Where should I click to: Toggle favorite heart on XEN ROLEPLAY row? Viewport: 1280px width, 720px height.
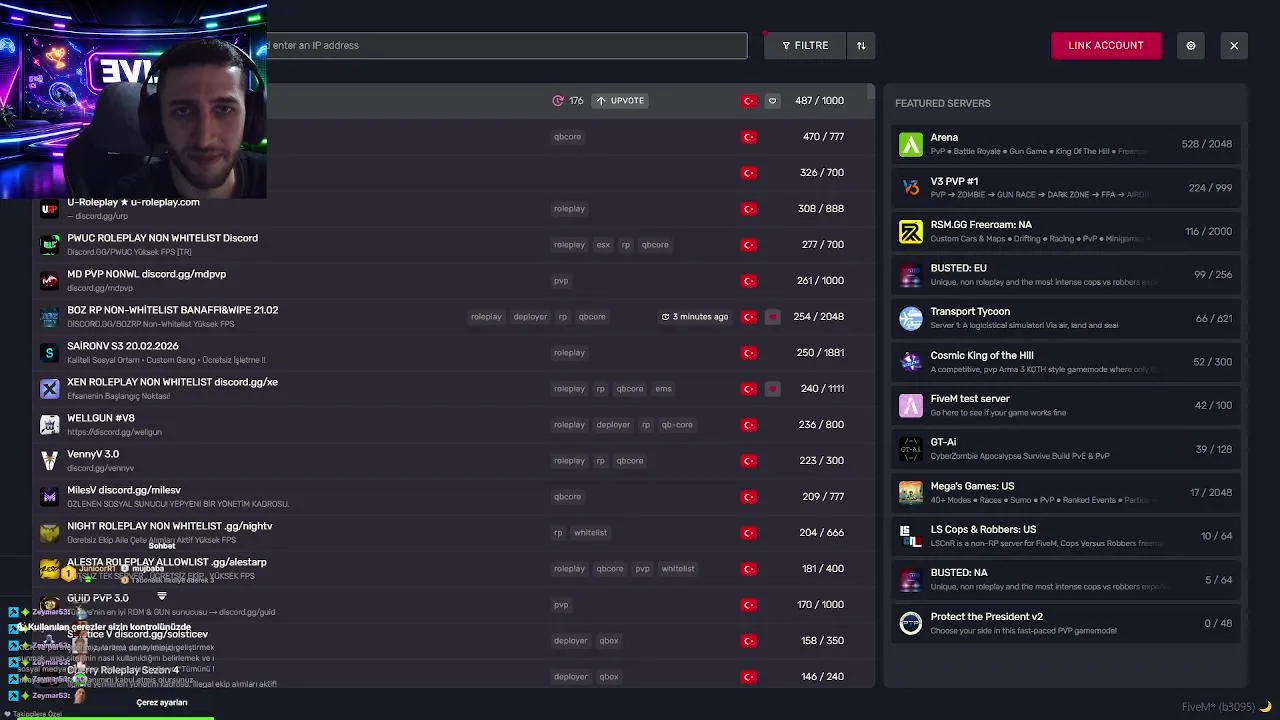pyautogui.click(x=772, y=388)
